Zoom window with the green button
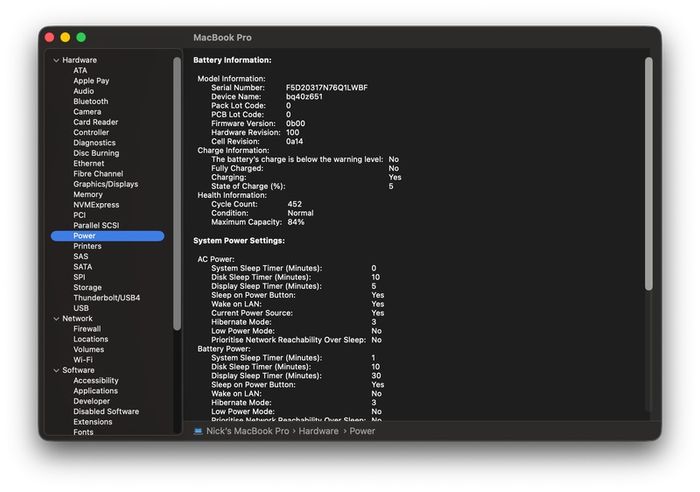The image size is (700, 492). pyautogui.click(x=81, y=38)
